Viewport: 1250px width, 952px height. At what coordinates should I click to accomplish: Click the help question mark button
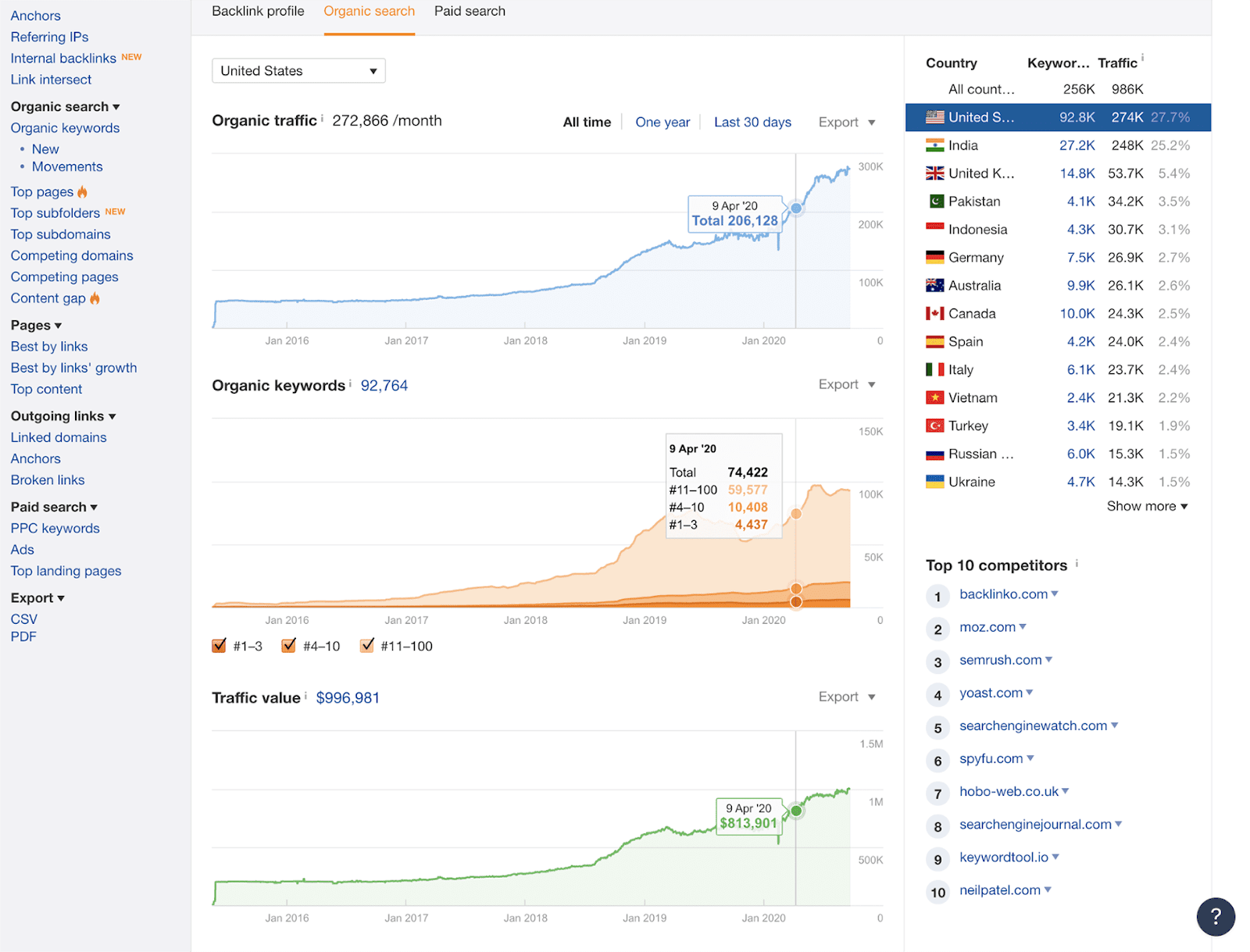point(1215,916)
